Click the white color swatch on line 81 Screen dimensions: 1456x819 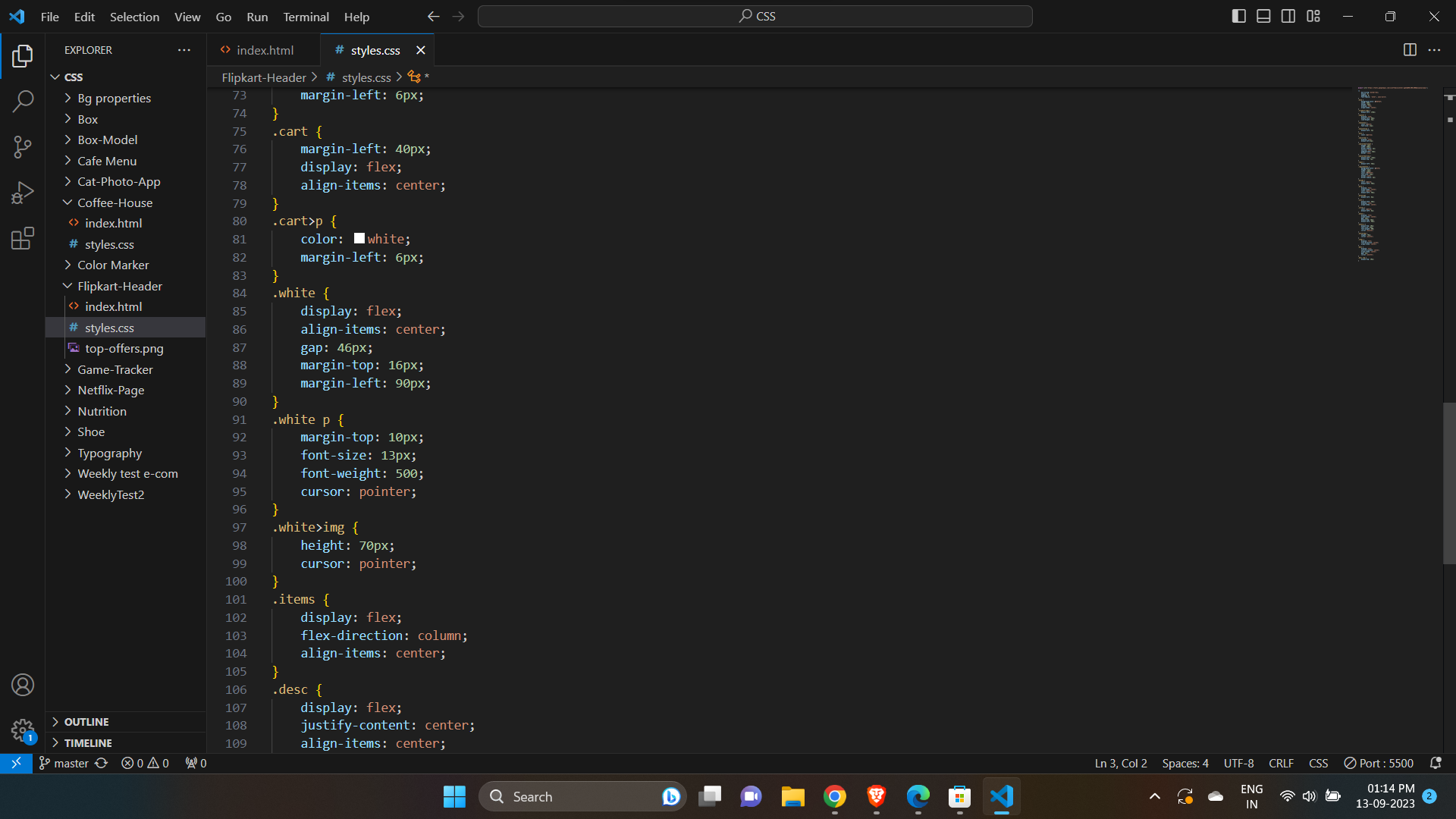pos(359,237)
